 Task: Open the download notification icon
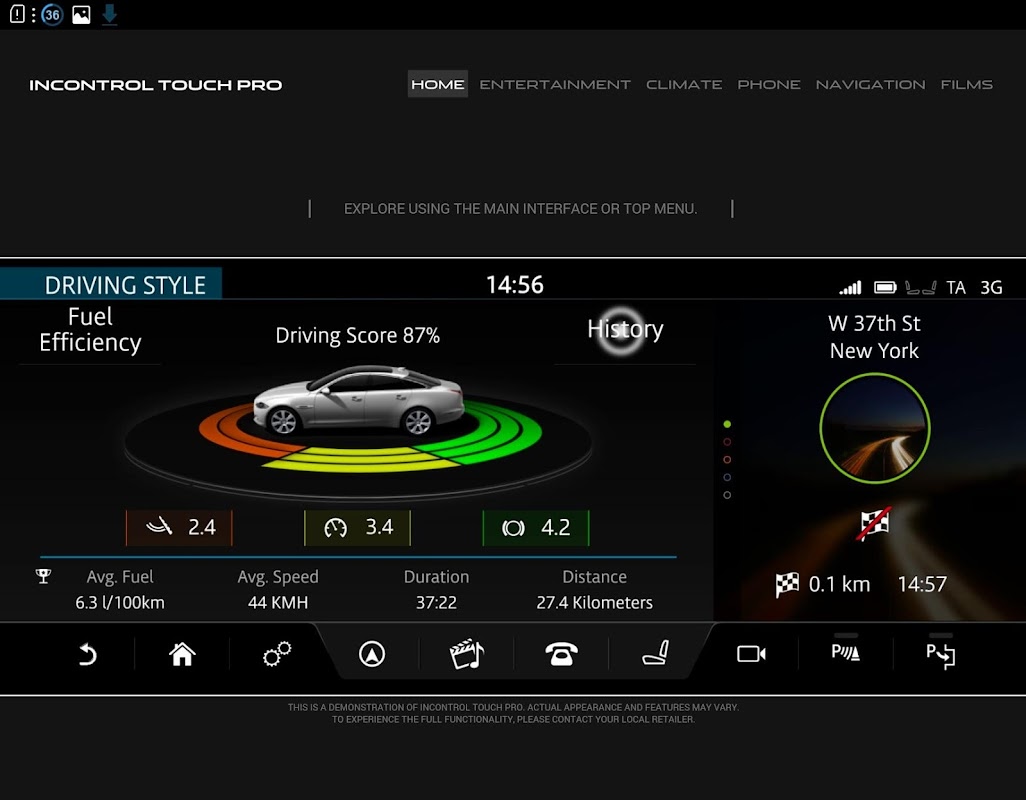[x=110, y=15]
